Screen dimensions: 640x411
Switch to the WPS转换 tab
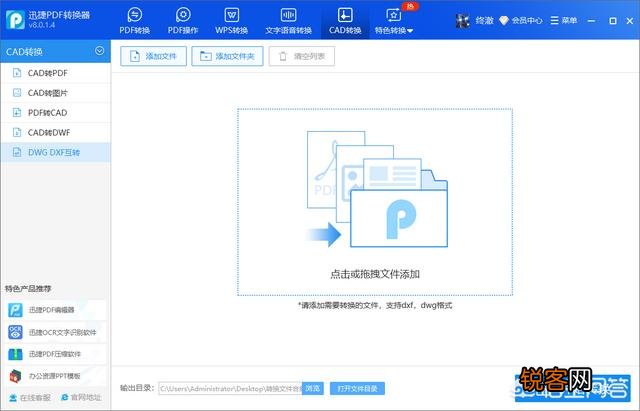click(231, 20)
